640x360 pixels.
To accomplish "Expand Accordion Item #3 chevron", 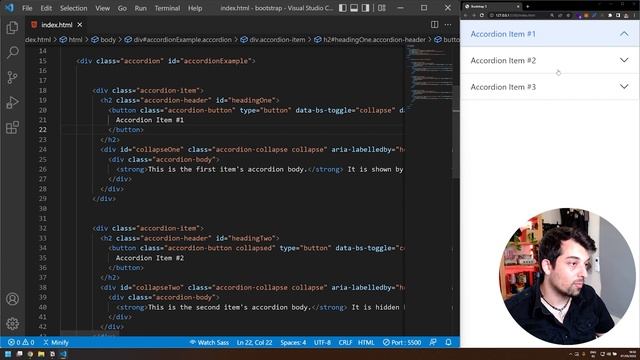I will pyautogui.click(x=624, y=87).
